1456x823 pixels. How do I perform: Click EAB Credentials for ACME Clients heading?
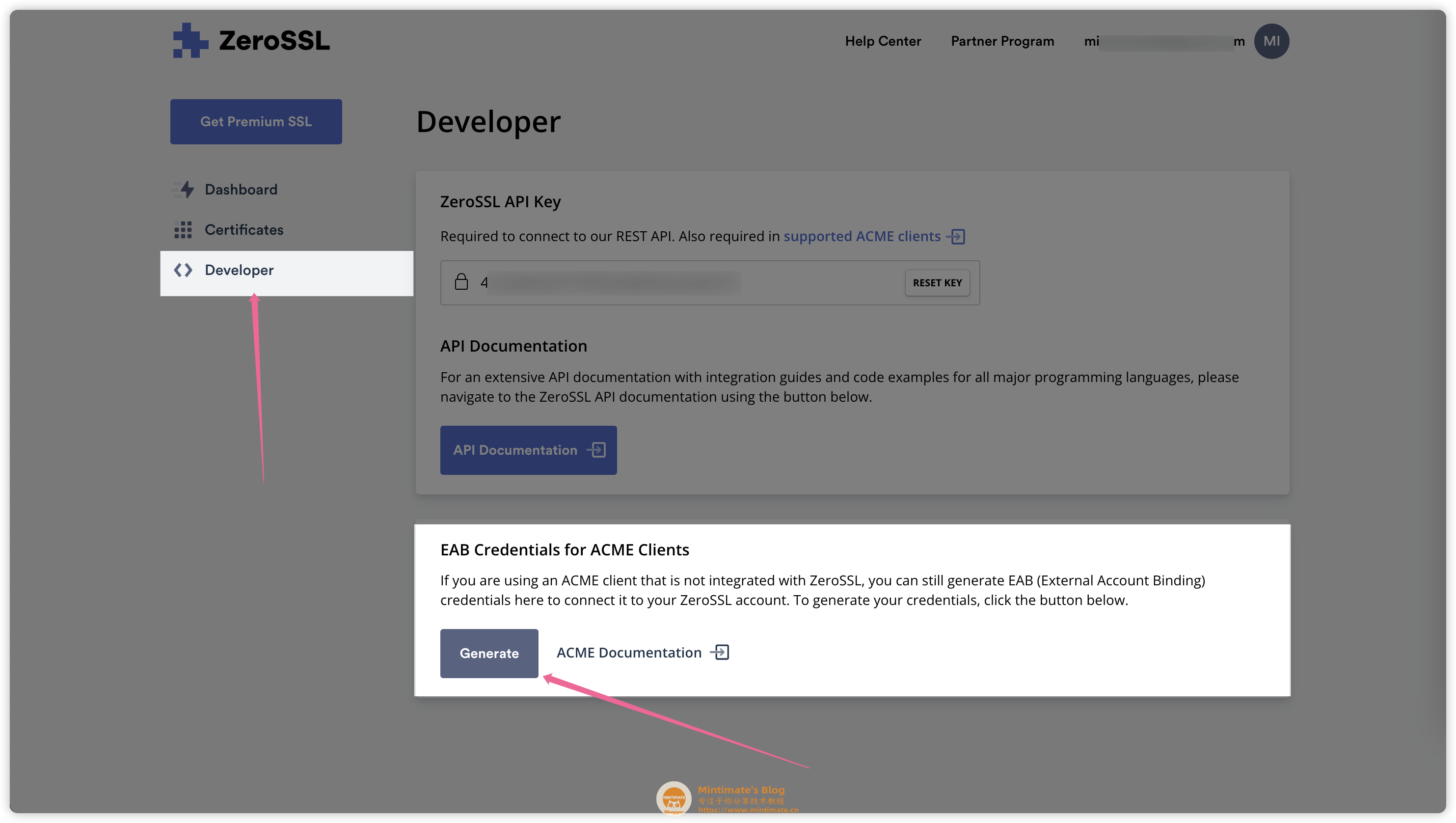(565, 549)
